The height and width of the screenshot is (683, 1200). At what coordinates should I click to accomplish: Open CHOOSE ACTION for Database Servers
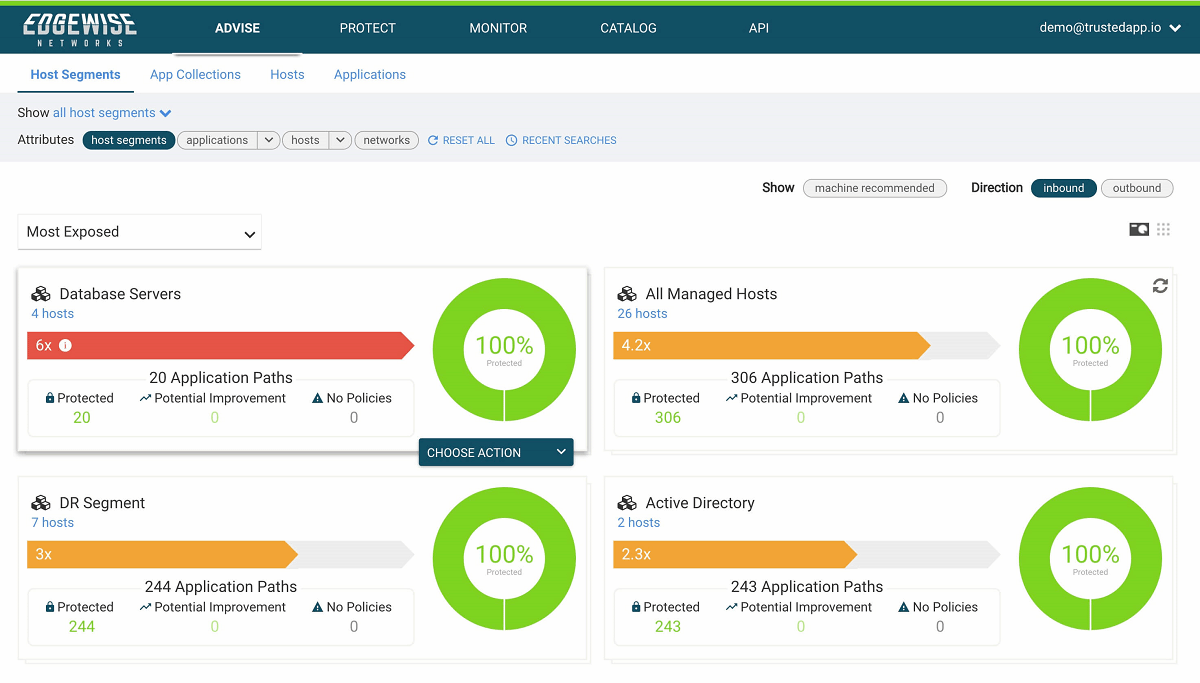(496, 452)
